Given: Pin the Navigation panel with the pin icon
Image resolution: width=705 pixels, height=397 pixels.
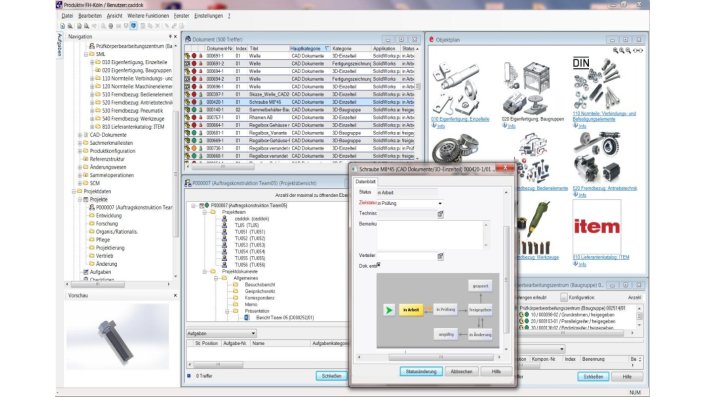Looking at the screenshot, I should pyautogui.click(x=170, y=36).
